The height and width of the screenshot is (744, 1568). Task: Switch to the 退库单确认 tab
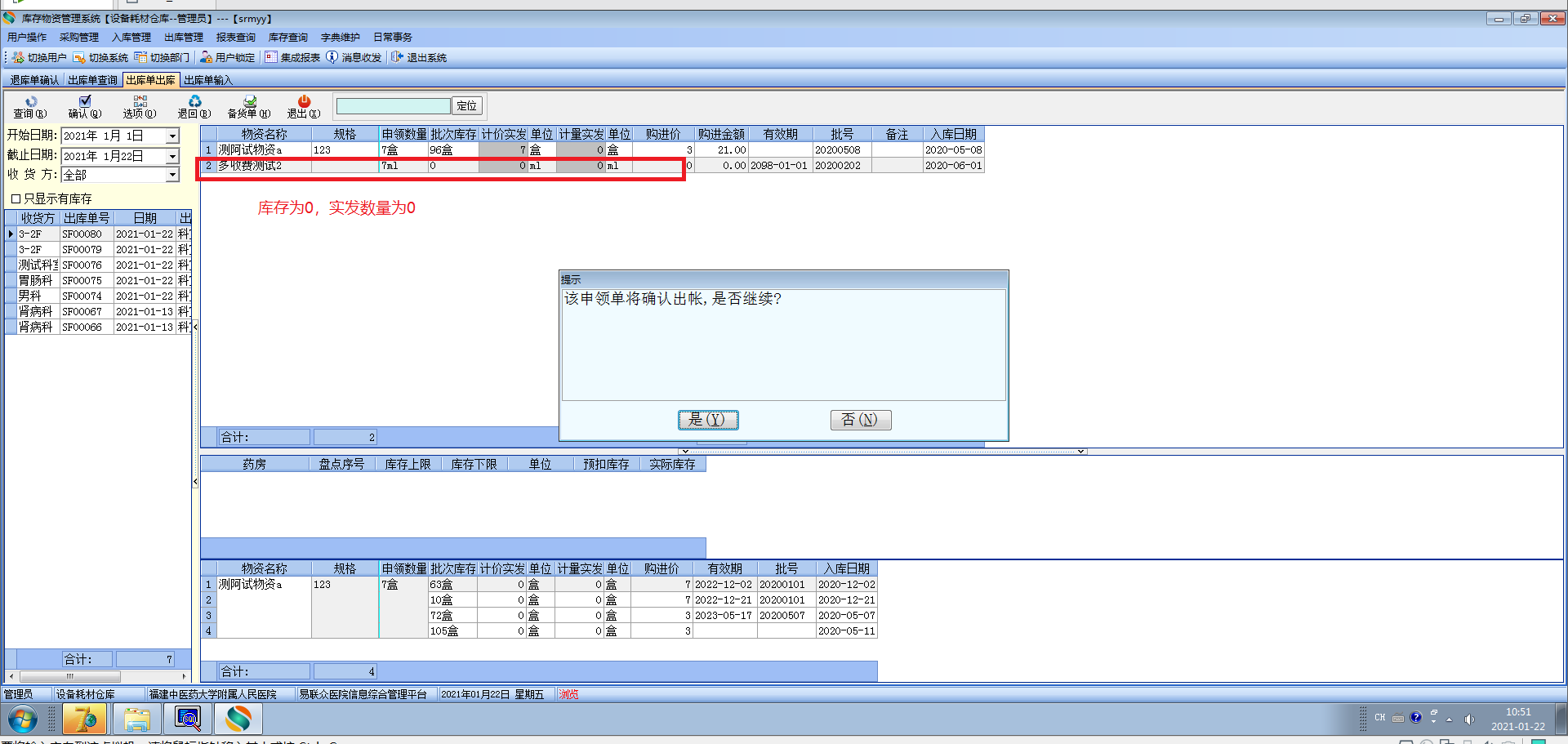(x=34, y=80)
